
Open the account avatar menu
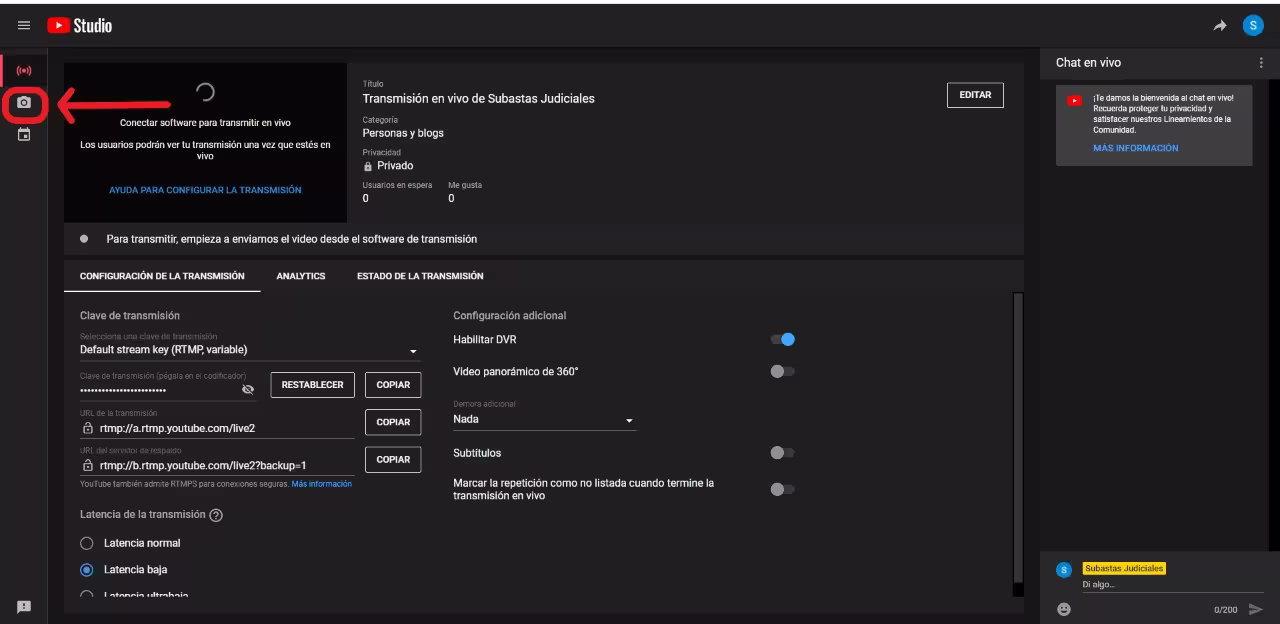(1253, 26)
